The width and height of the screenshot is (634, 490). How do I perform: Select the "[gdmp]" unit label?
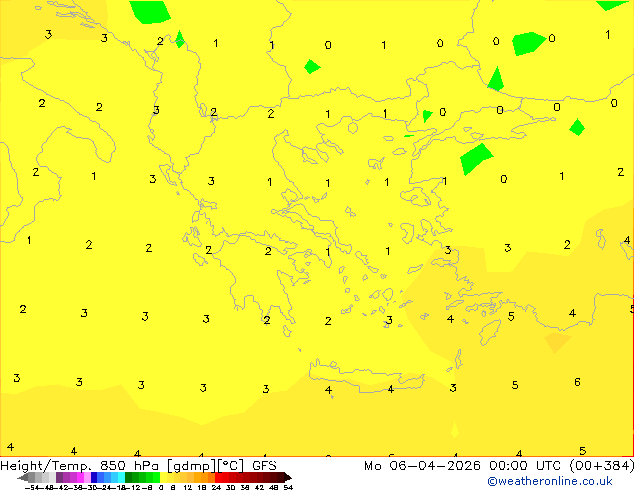pos(192,466)
